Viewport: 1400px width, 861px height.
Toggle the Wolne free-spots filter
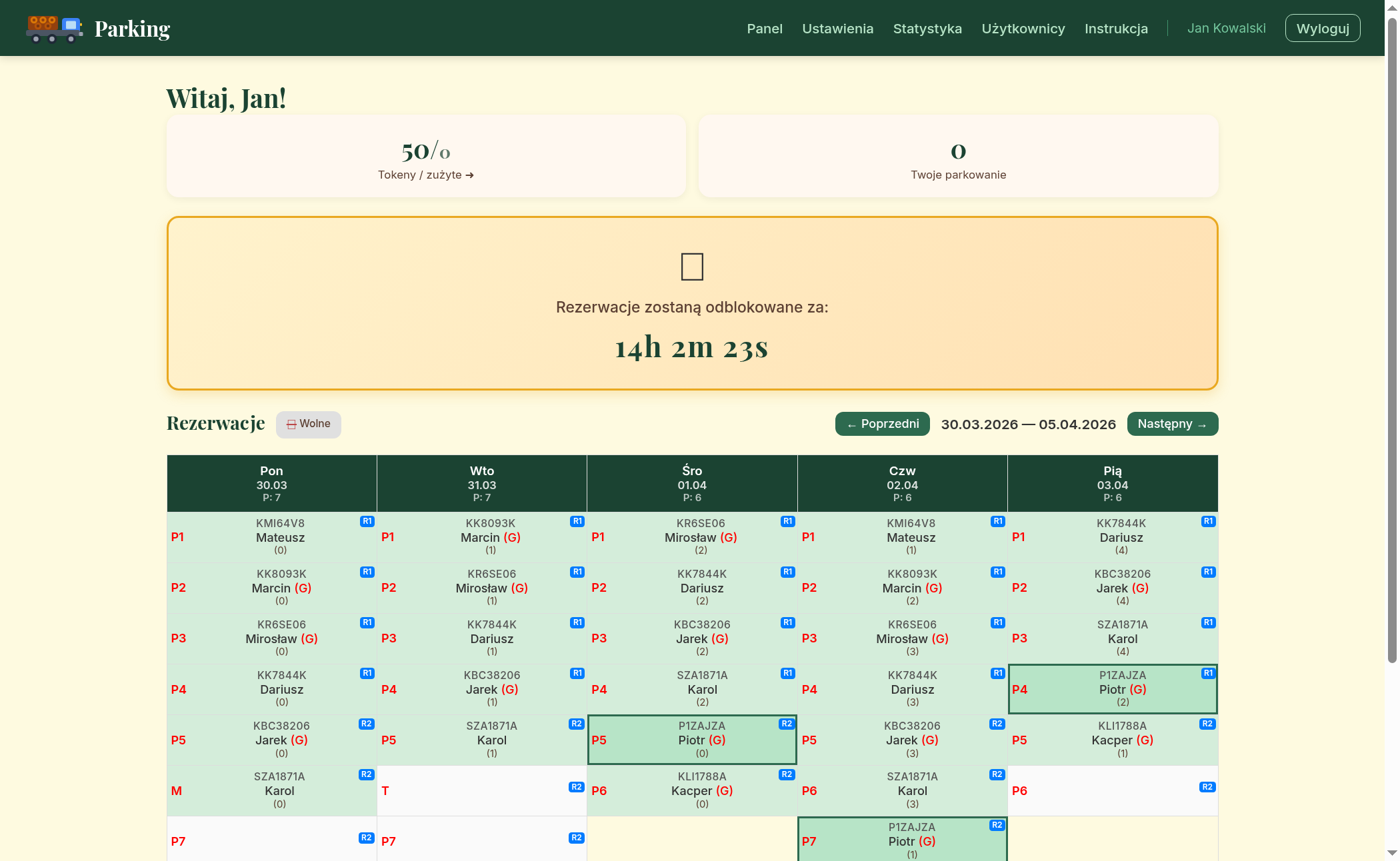(308, 424)
